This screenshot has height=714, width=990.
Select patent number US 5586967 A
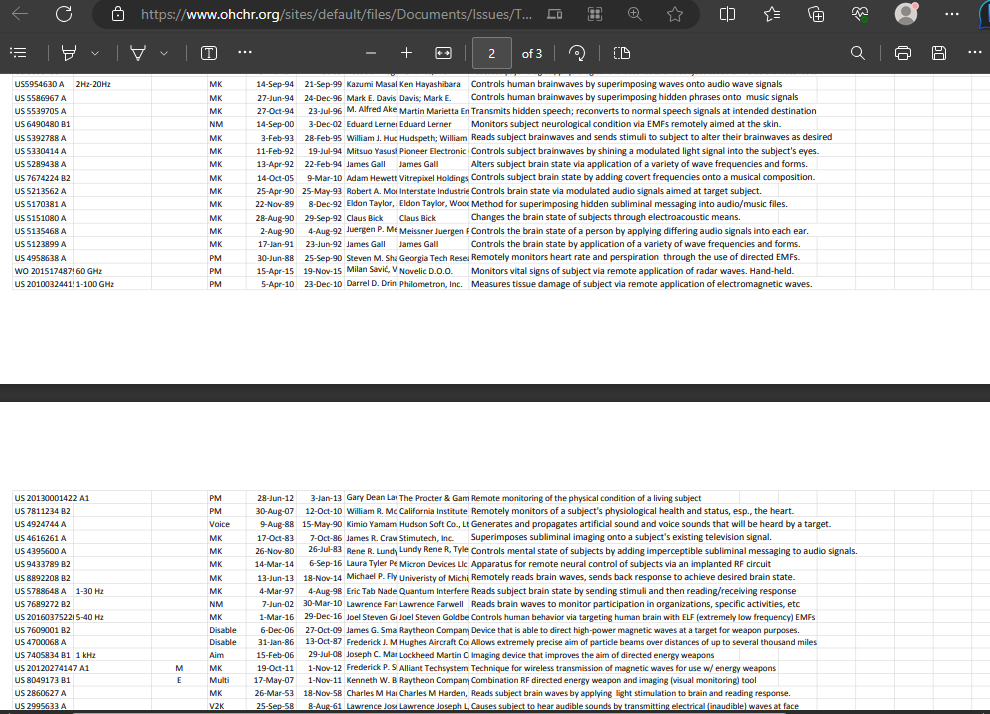click(x=40, y=98)
